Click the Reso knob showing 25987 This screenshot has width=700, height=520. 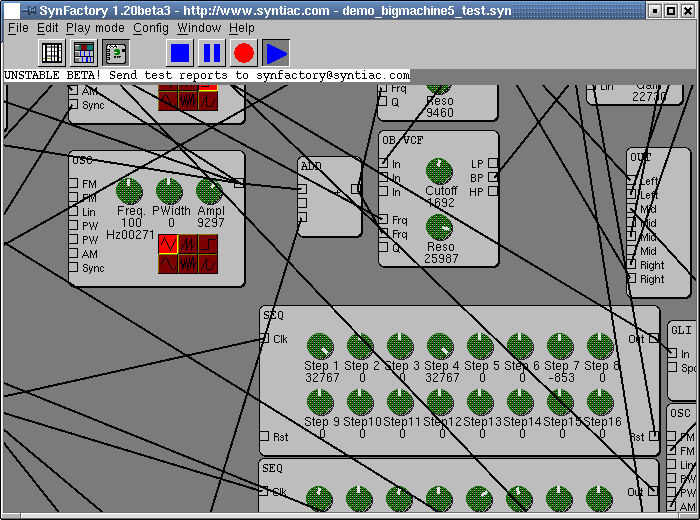coord(439,227)
